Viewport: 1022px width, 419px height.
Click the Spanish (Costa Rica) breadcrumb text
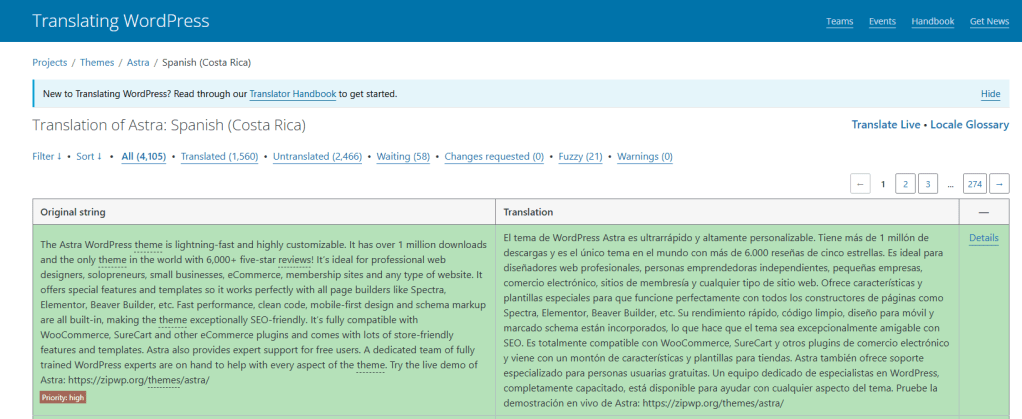coord(207,63)
